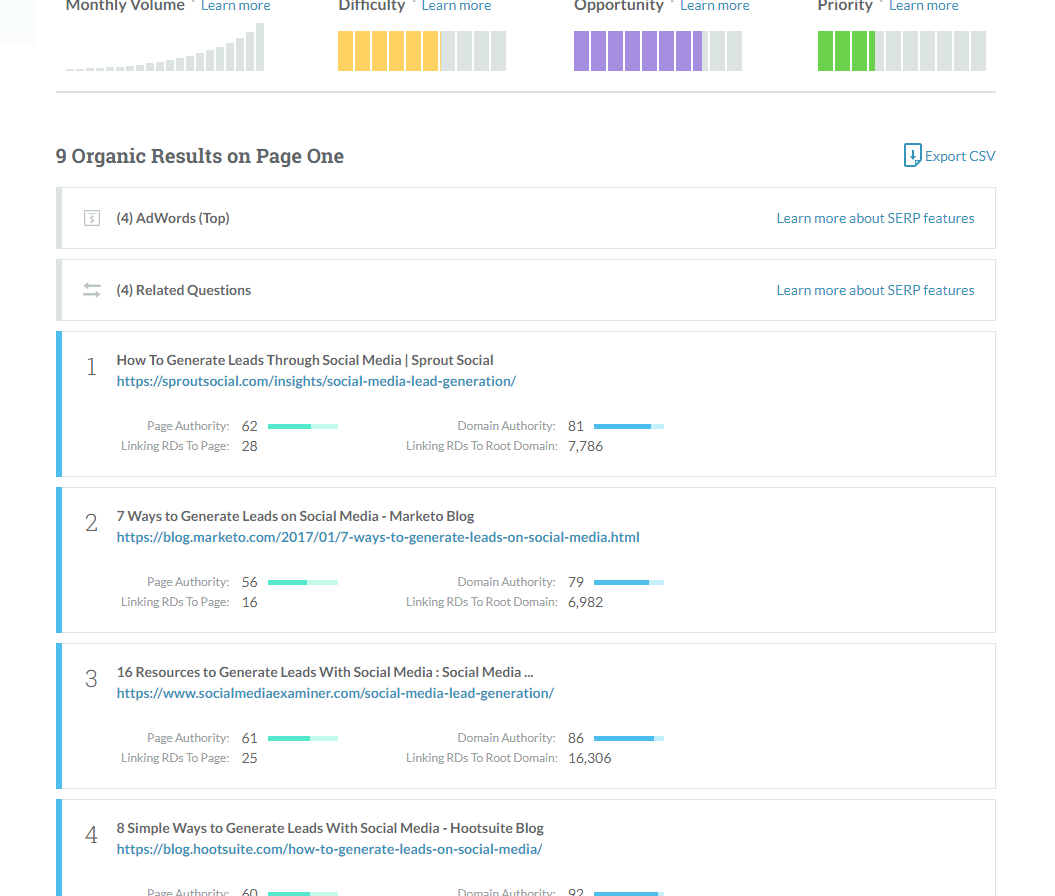Expand the (4) AdWords (Top) row

click(x=526, y=218)
